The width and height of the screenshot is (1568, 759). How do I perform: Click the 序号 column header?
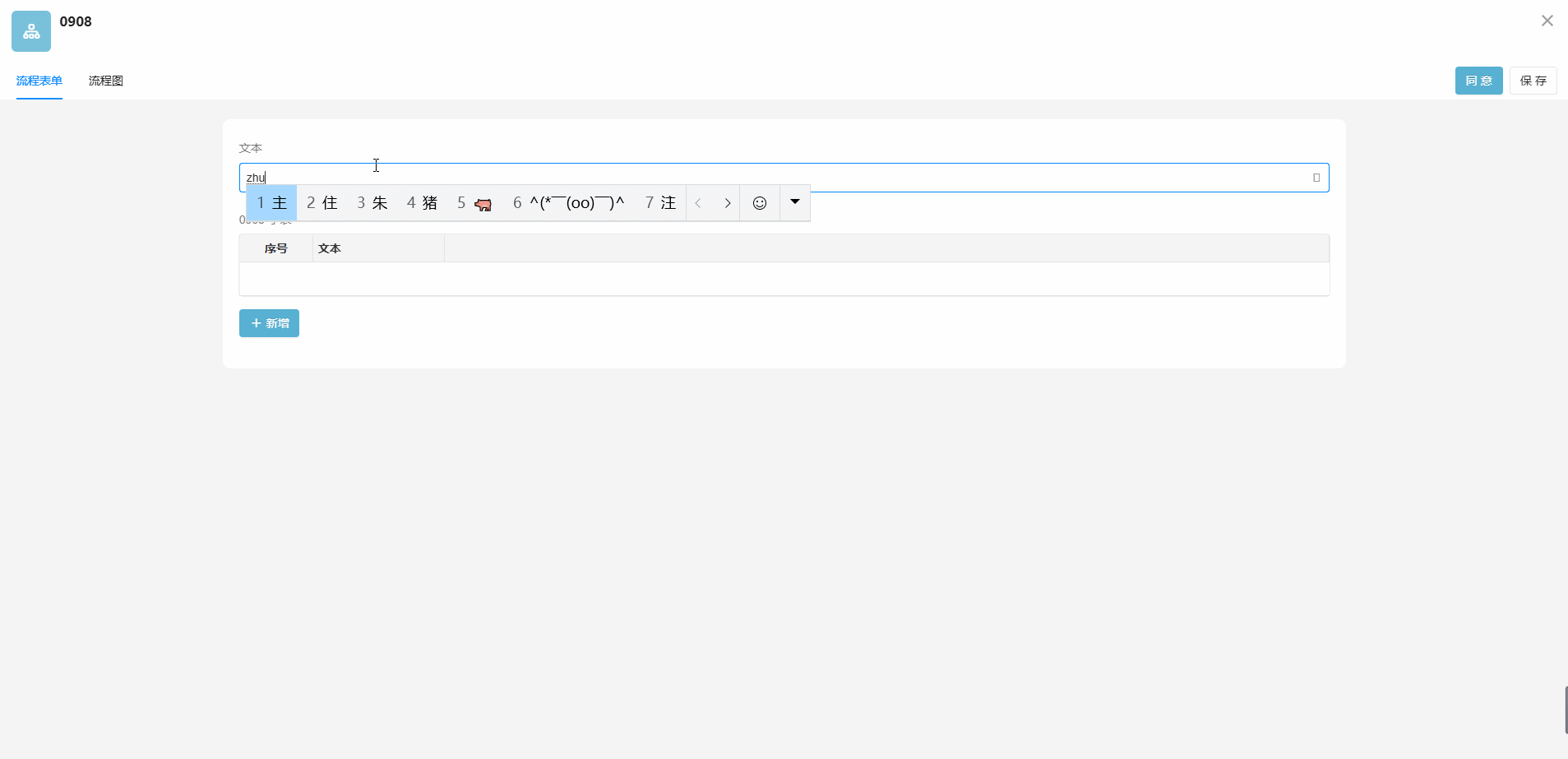[275, 248]
